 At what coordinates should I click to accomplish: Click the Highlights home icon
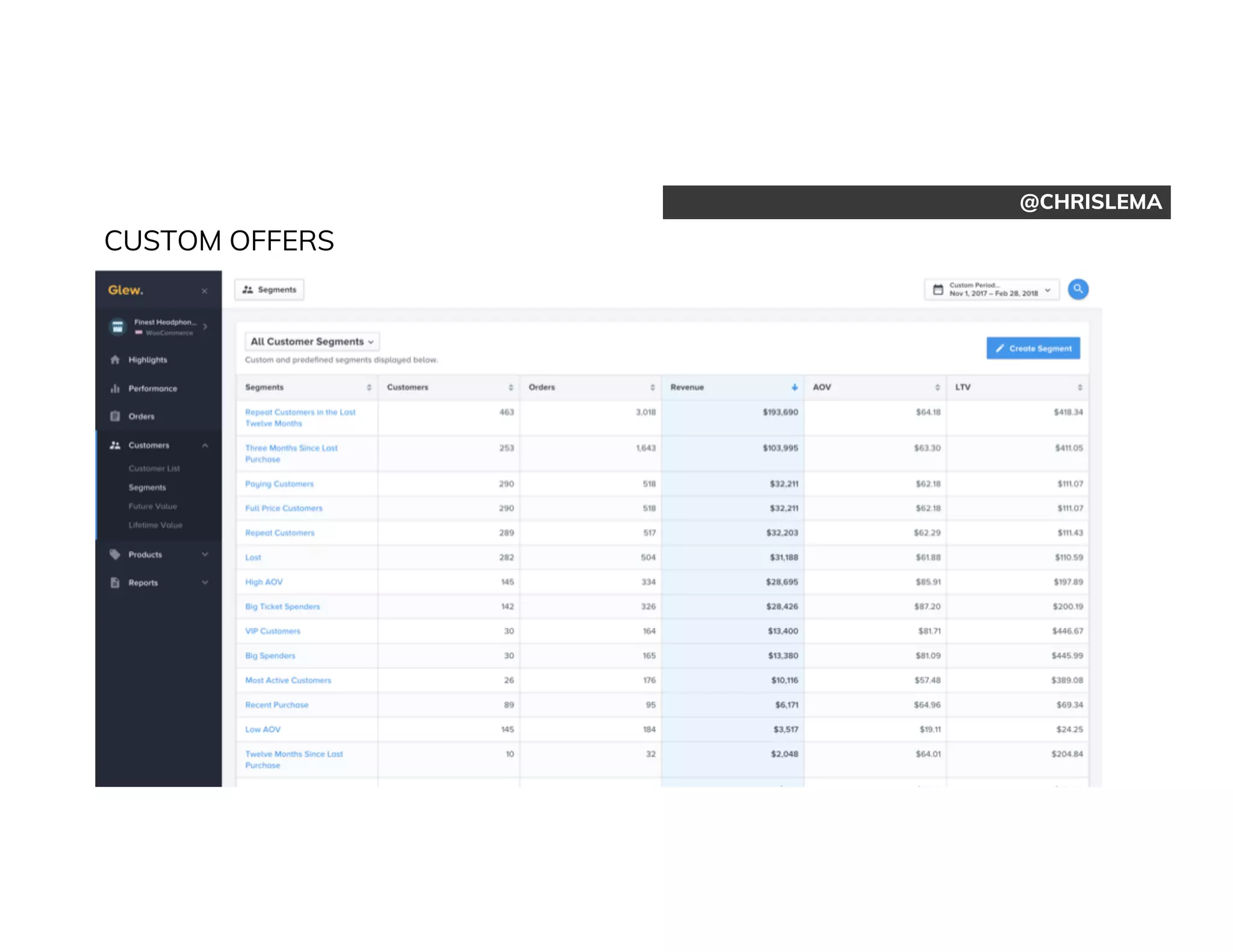tap(115, 360)
